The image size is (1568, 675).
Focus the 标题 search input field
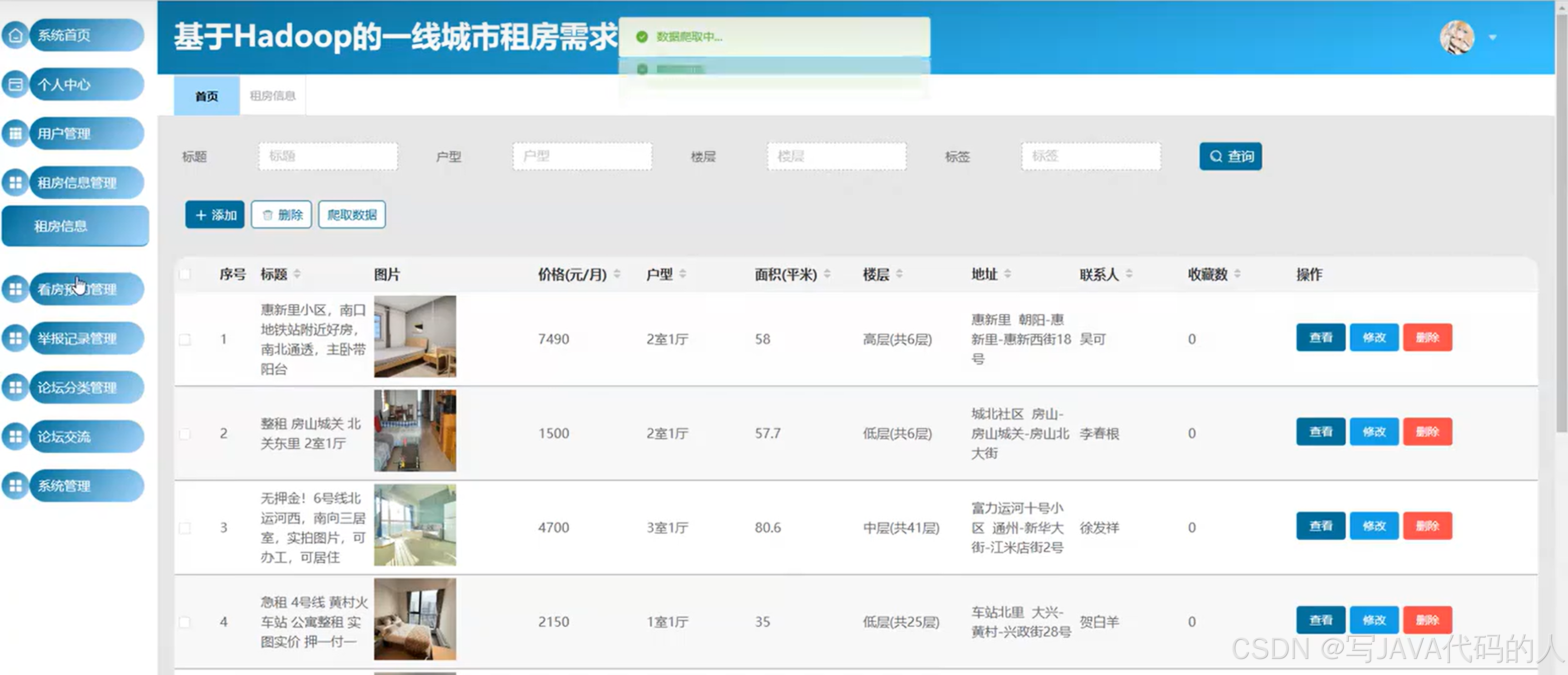click(328, 156)
